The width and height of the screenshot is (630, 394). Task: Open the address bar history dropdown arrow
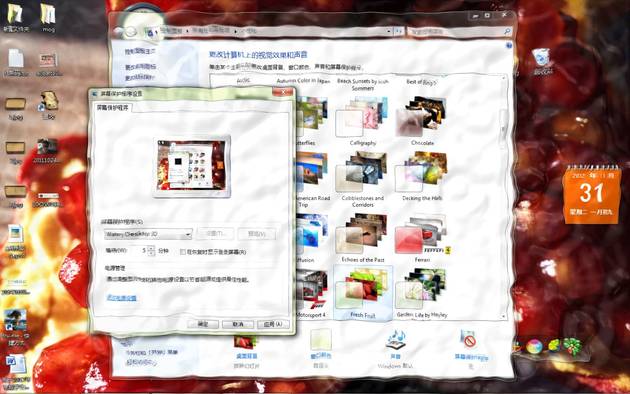(389, 31)
